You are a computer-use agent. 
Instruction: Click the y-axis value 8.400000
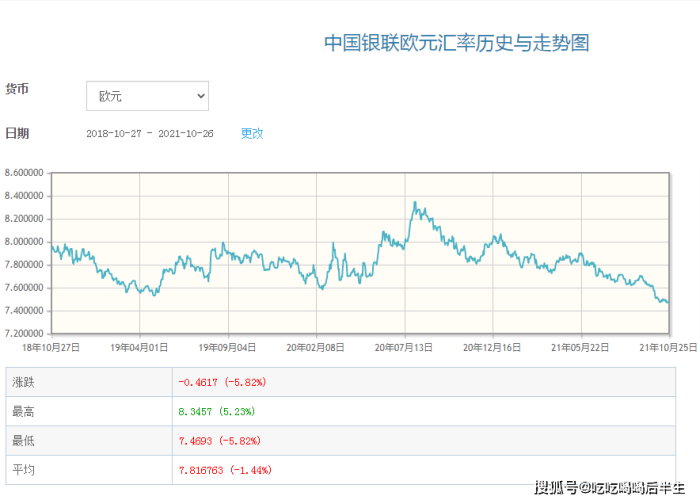tap(24, 196)
